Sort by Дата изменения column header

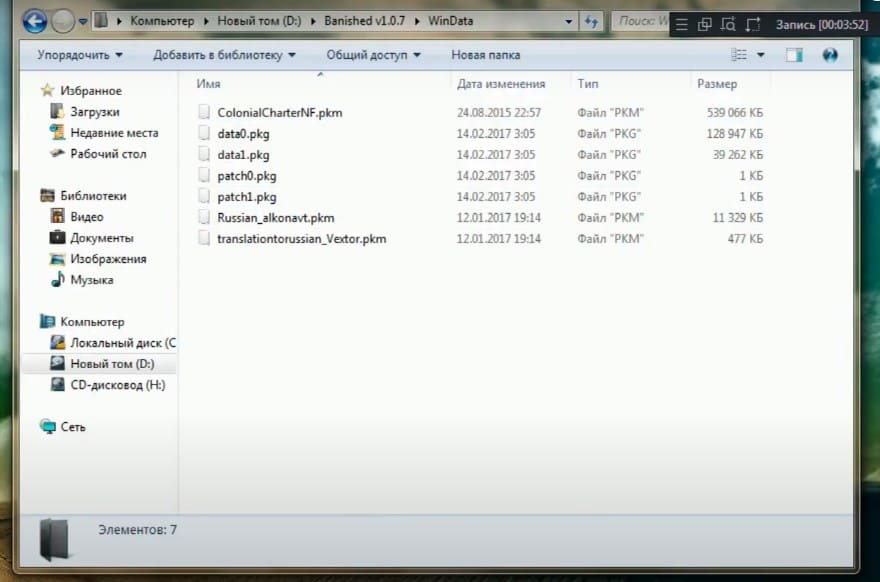coord(500,84)
